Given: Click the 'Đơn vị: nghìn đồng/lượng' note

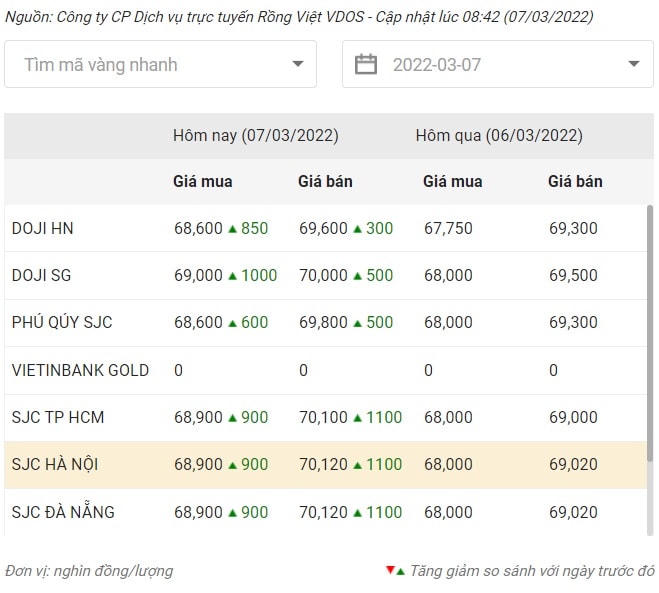Looking at the screenshot, I should click(x=89, y=571).
